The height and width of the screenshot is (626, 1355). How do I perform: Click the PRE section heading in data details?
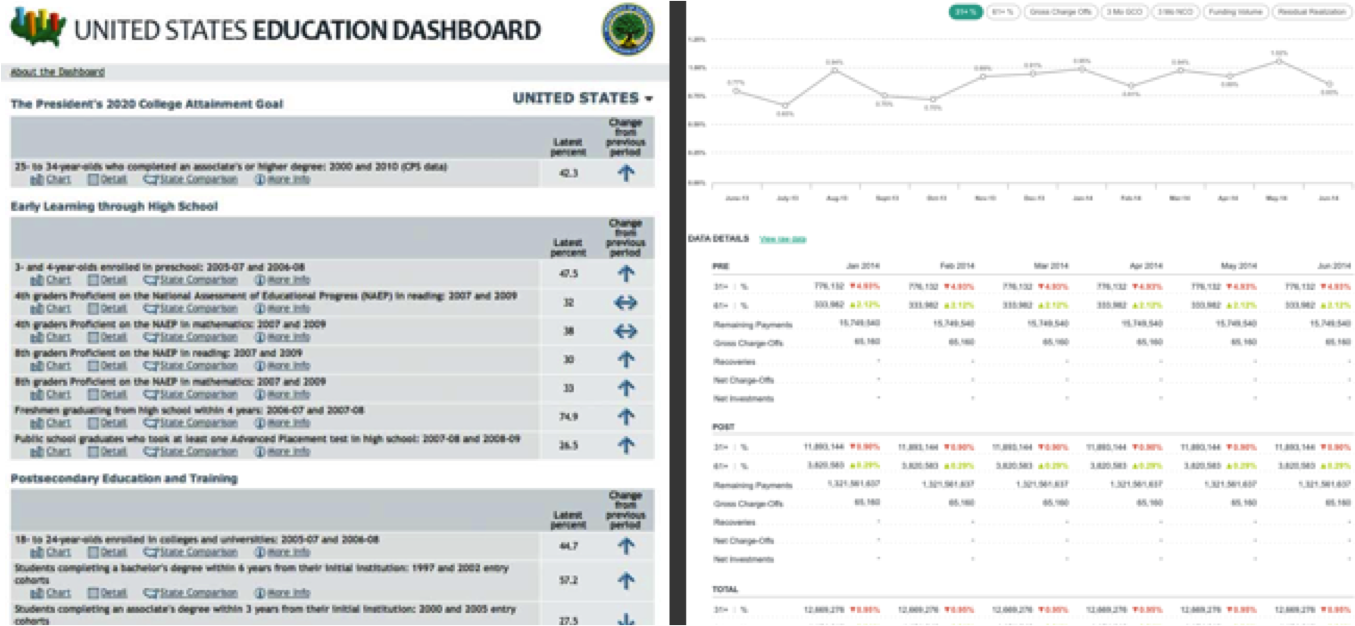(x=720, y=266)
